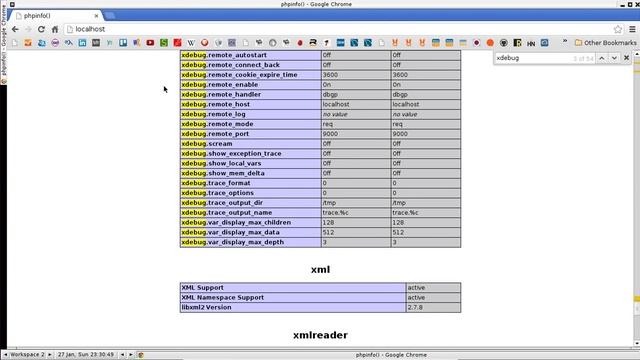Select the xdebug.remote_handler directive

pyautogui.click(x=221, y=94)
